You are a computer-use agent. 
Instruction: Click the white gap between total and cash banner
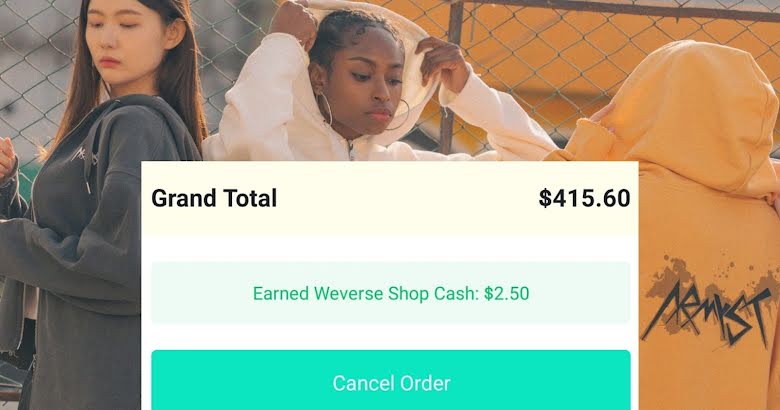390,249
